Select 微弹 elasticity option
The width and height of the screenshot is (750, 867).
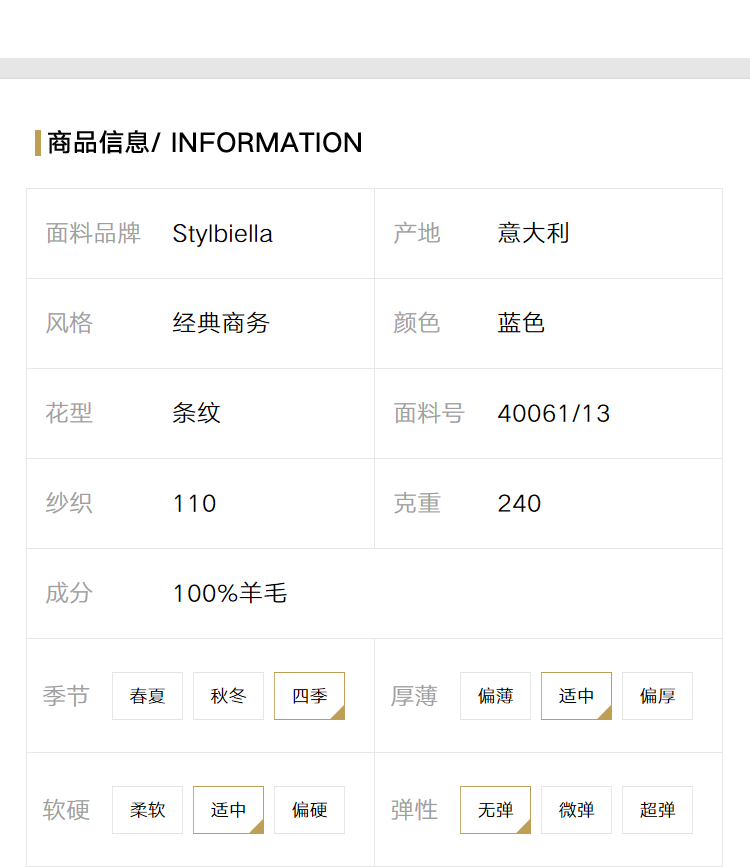[576, 809]
